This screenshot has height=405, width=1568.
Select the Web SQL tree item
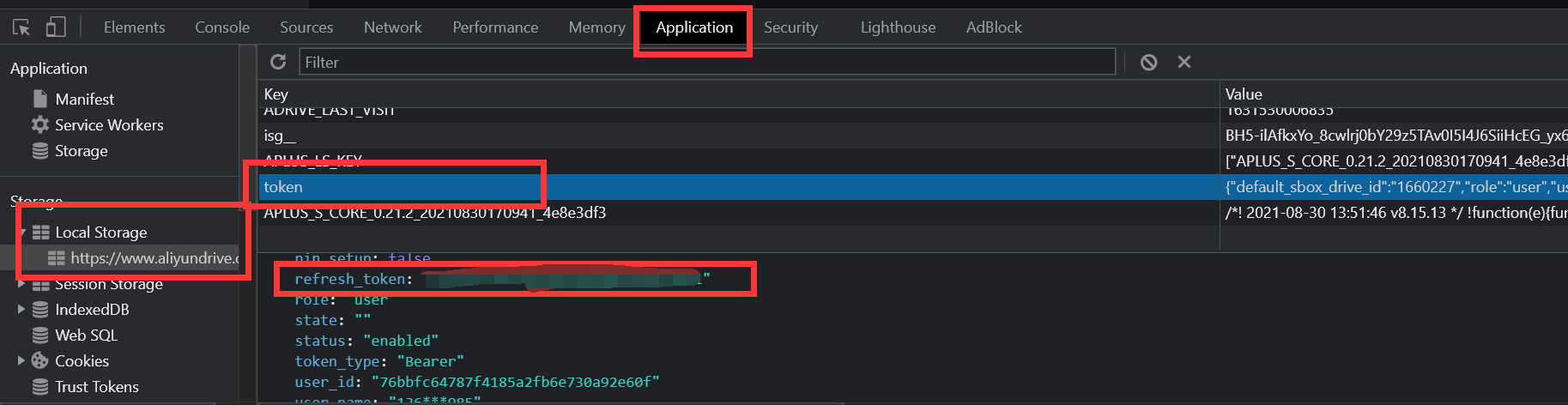coord(86,335)
